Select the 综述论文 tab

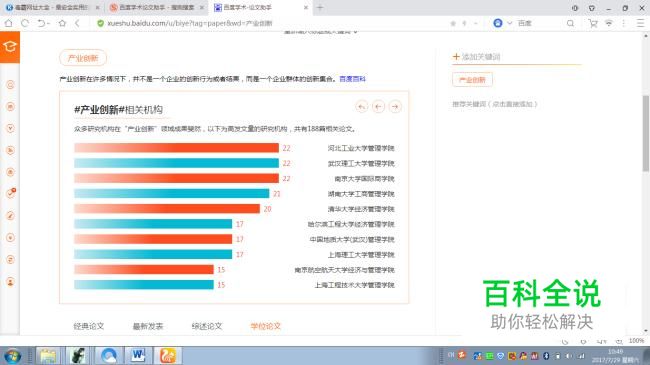point(207,326)
